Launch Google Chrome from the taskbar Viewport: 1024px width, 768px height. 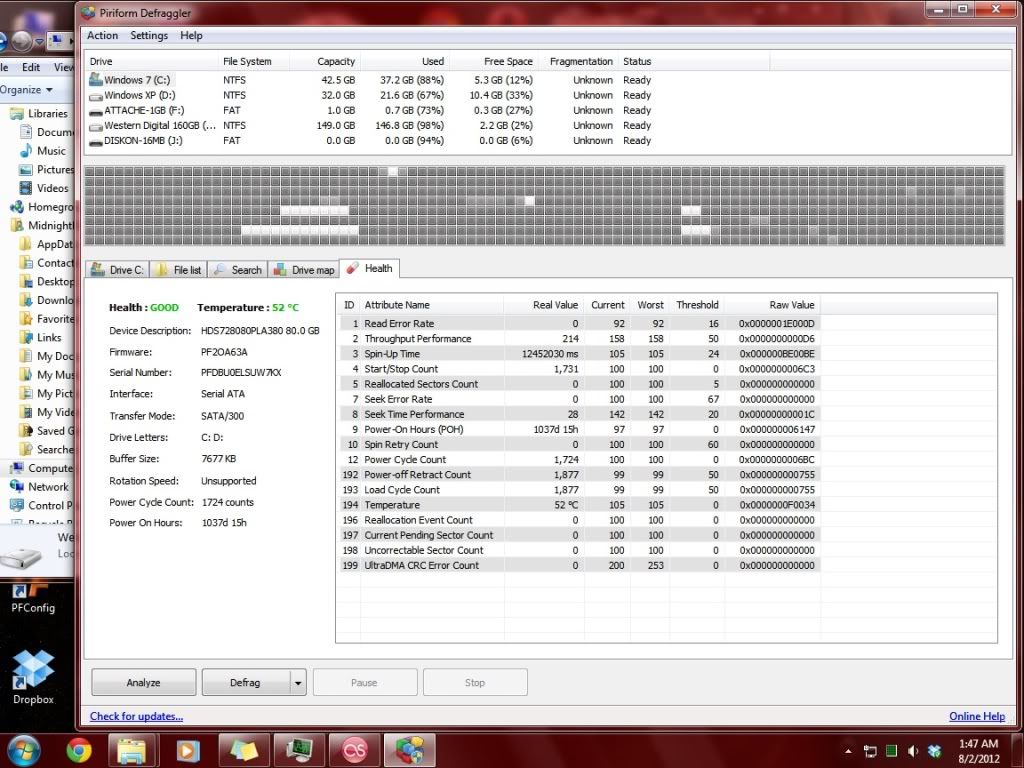[79, 750]
